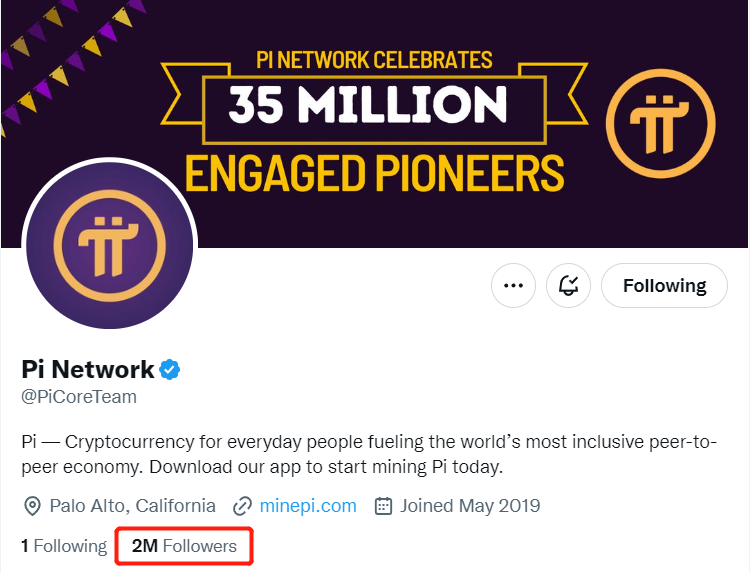Toggle tweet notifications with the bell icon

569,286
